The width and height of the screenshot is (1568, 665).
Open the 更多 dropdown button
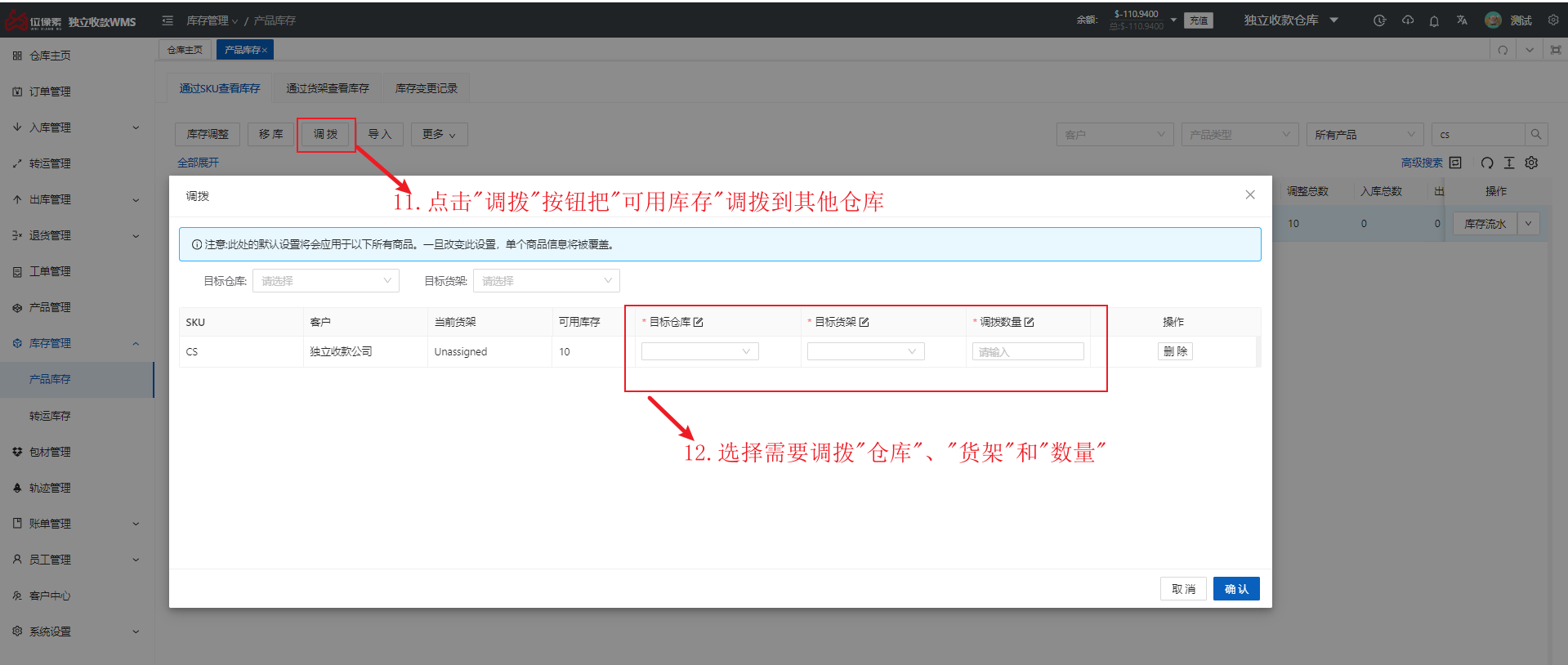click(x=439, y=134)
